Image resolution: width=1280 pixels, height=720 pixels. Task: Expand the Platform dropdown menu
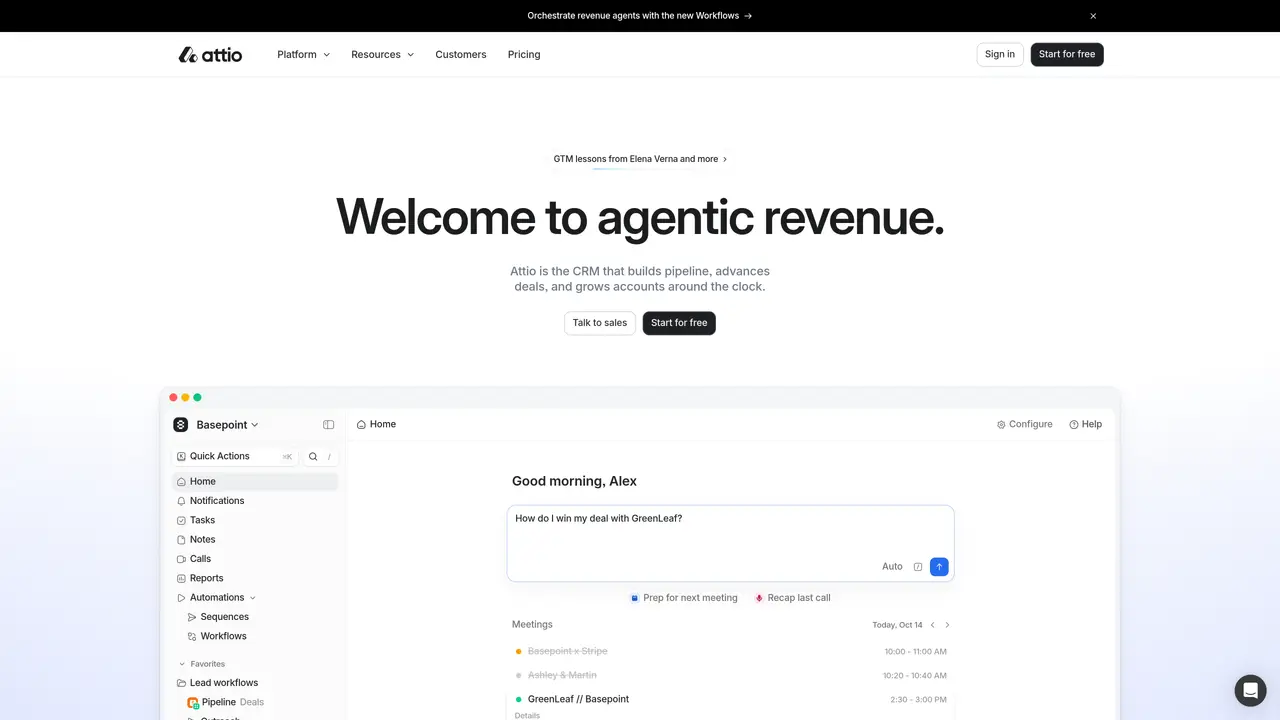[303, 55]
